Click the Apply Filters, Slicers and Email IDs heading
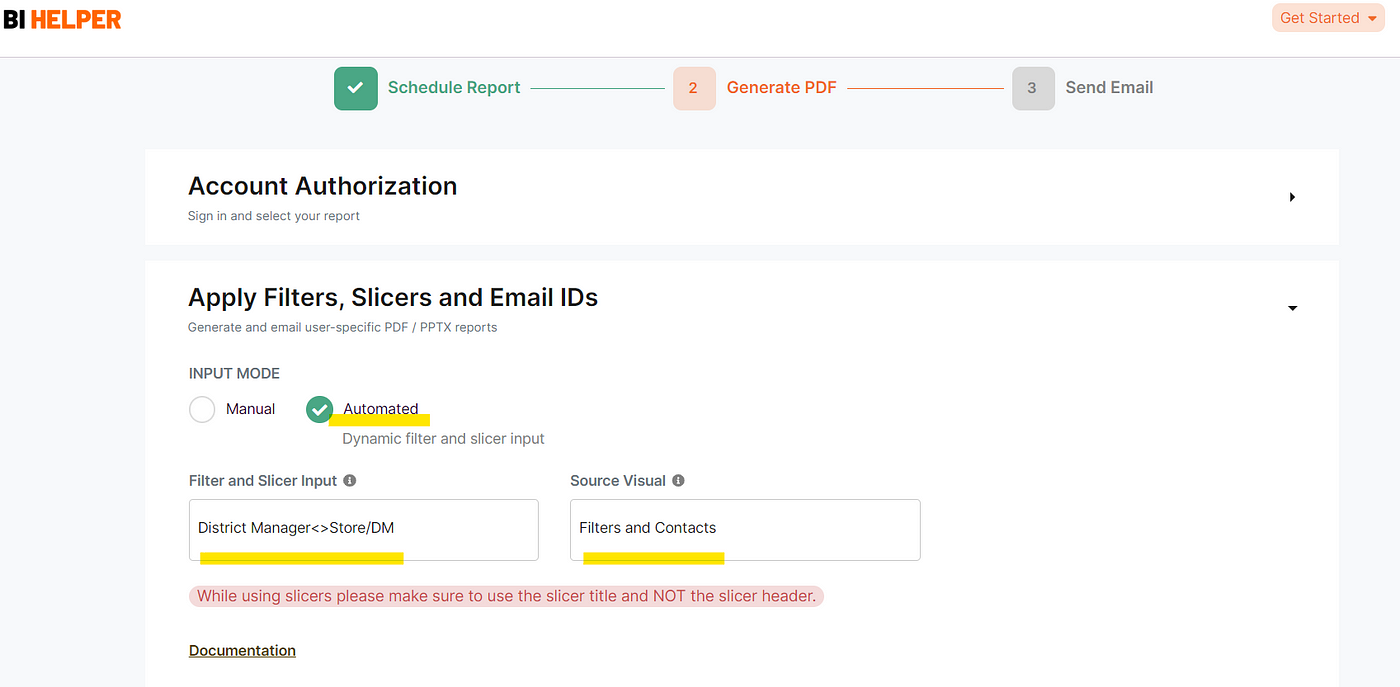This screenshot has height=687, width=1400. click(393, 297)
